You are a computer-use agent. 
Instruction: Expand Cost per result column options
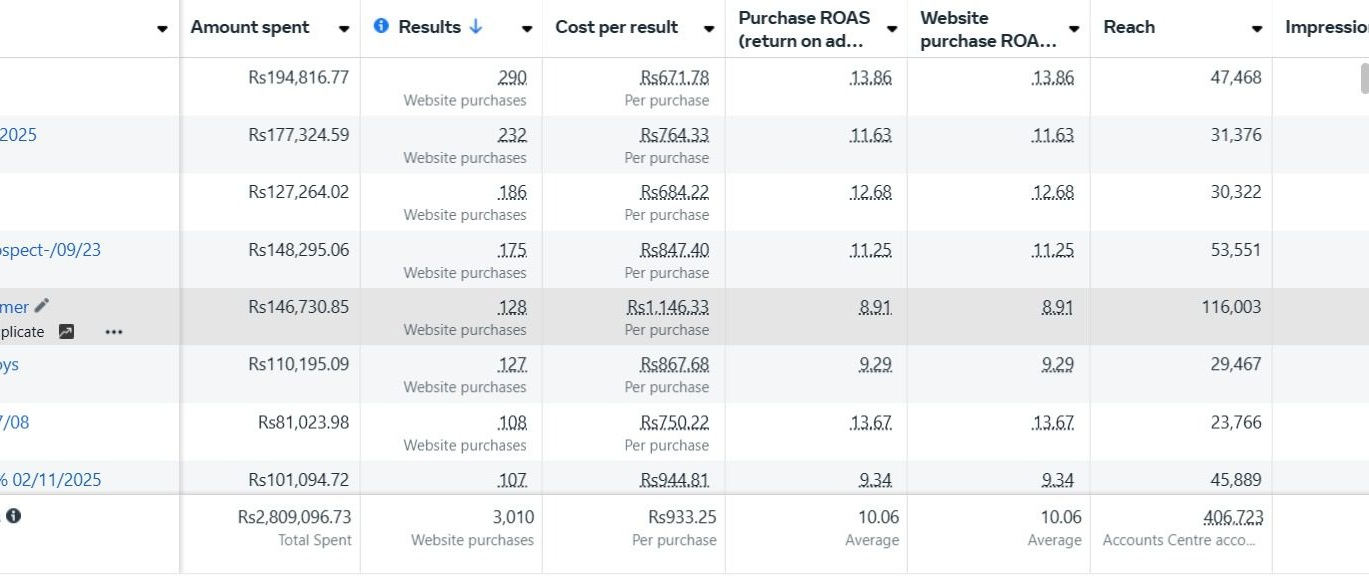(x=709, y=29)
